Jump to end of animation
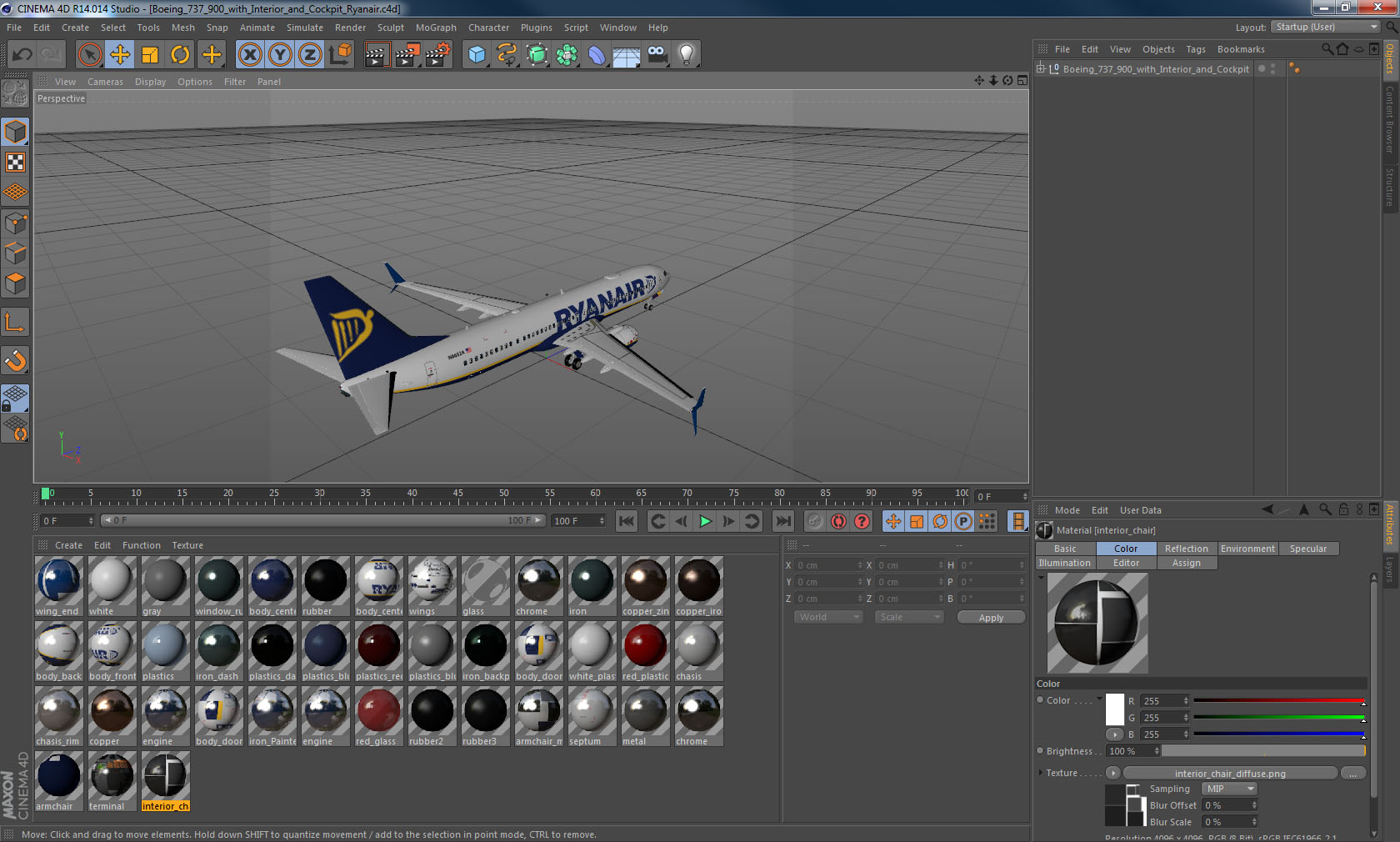Image resolution: width=1400 pixels, height=842 pixels. [783, 521]
